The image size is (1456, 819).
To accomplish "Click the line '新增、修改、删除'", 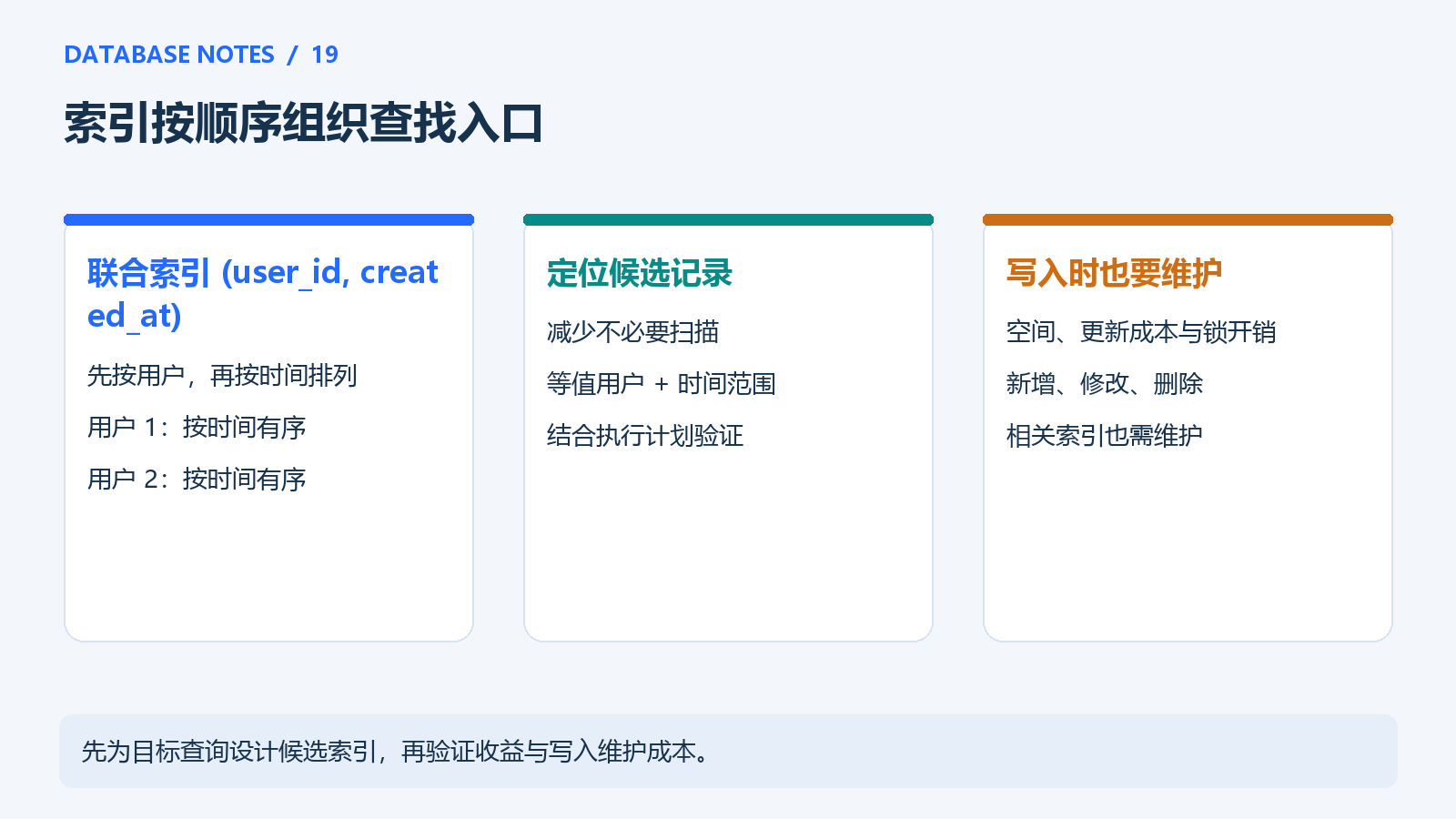I will [1105, 383].
